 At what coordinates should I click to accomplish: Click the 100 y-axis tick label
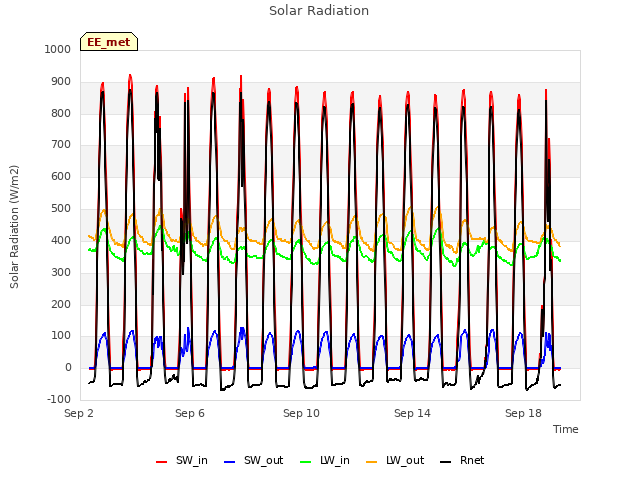coord(61,336)
